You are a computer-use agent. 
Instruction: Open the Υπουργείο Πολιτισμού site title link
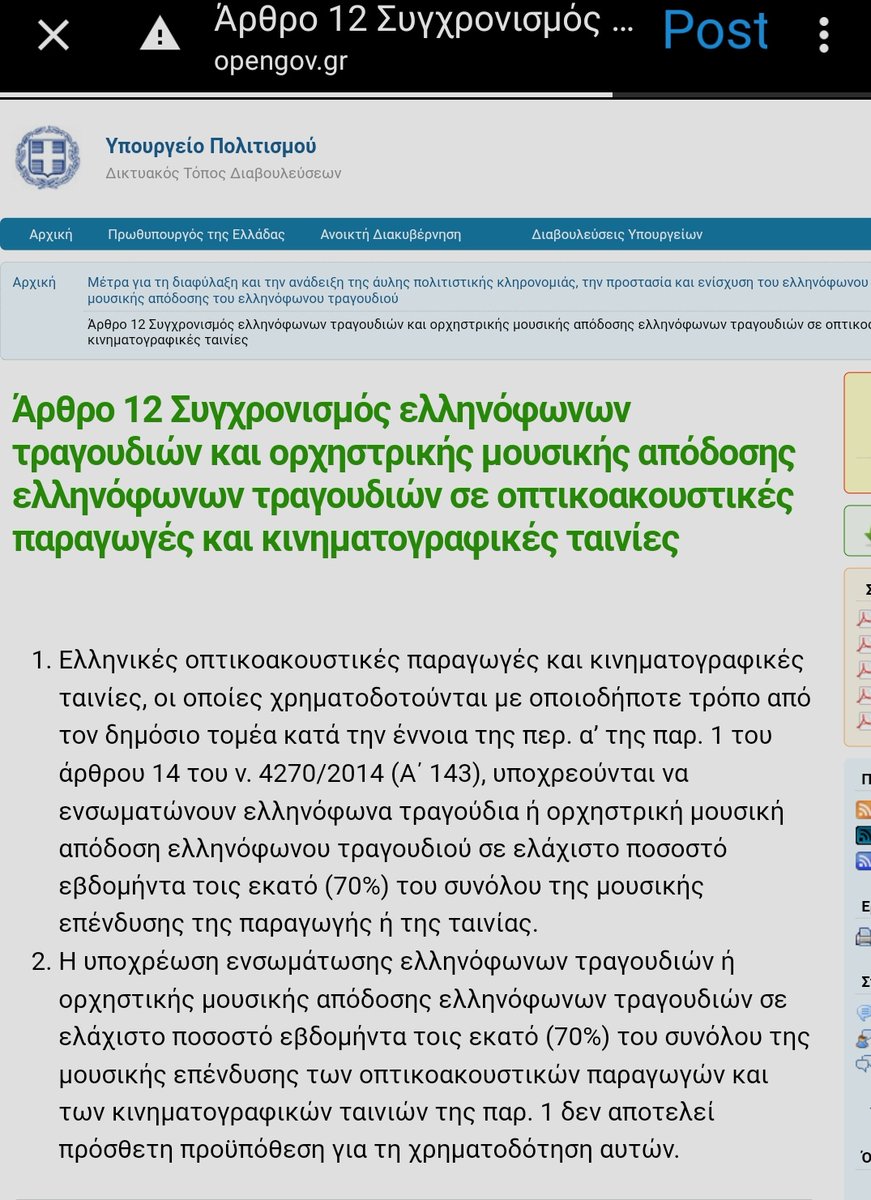211,146
